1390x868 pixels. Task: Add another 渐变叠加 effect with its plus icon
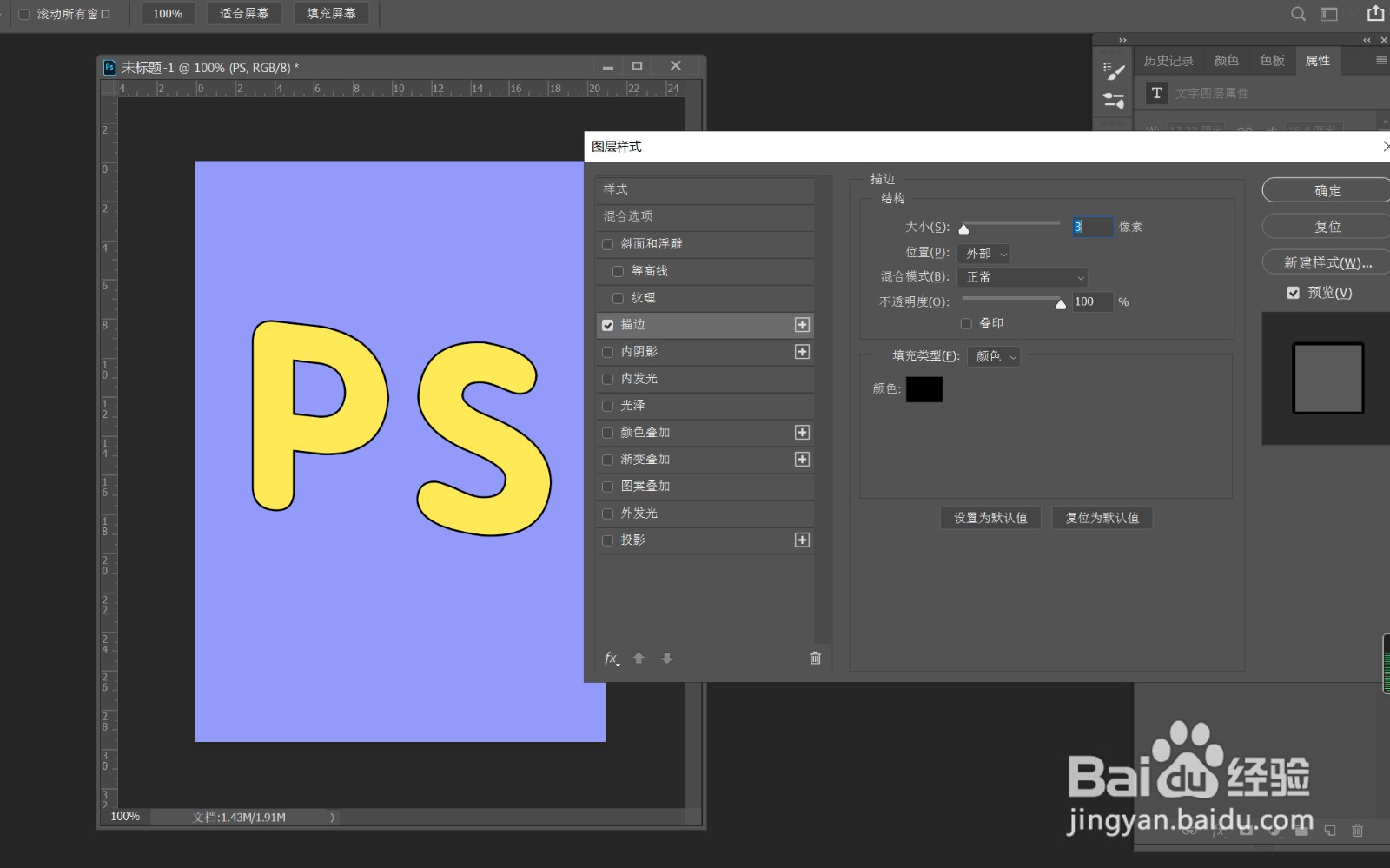pos(802,460)
